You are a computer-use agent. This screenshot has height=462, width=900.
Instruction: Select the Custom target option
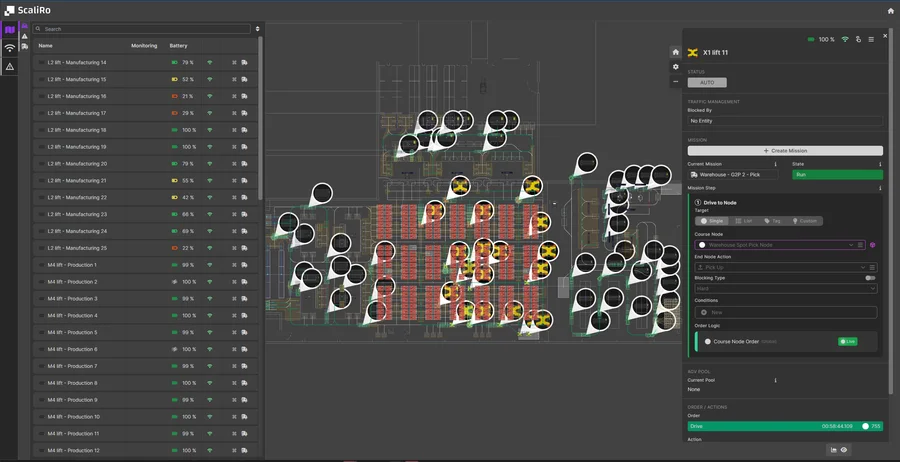click(805, 221)
